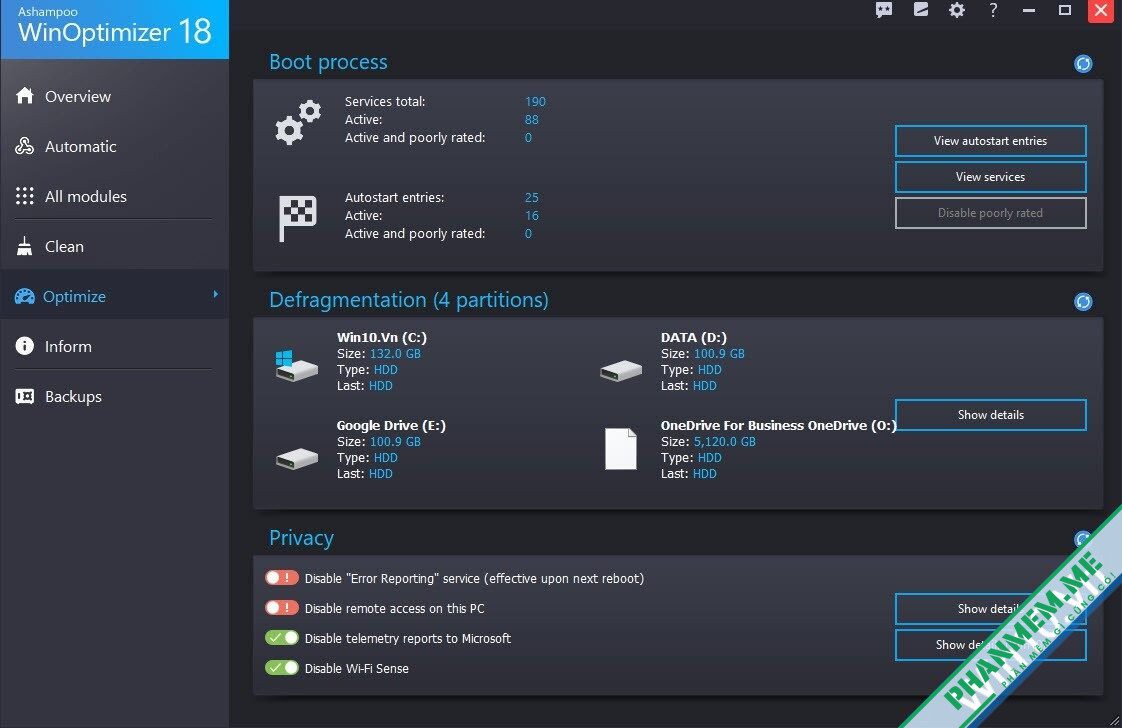Viewport: 1122px width, 728px height.
Task: Click the 5,120.0 GB size value
Action: click(724, 442)
